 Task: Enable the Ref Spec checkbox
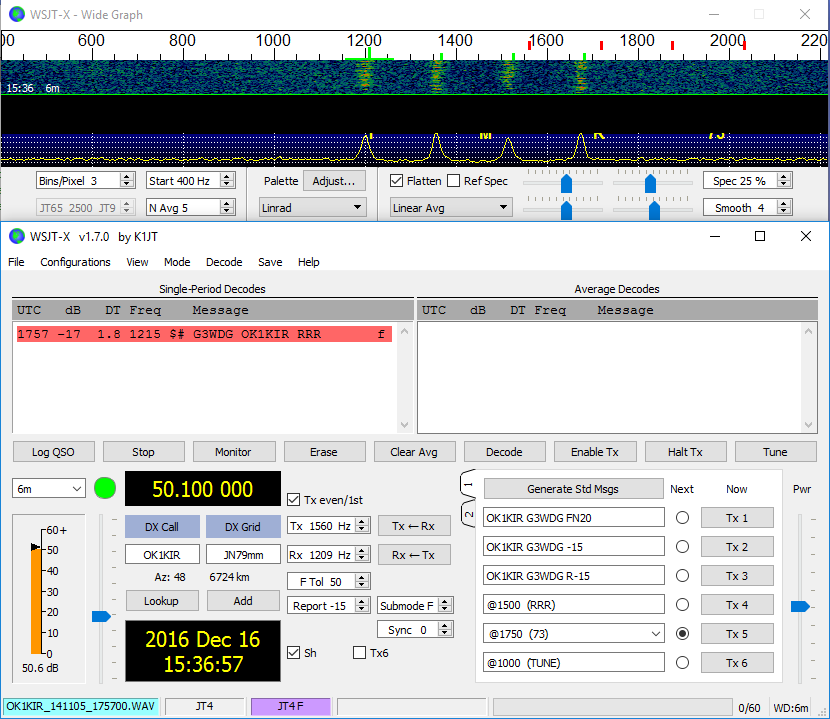[454, 181]
